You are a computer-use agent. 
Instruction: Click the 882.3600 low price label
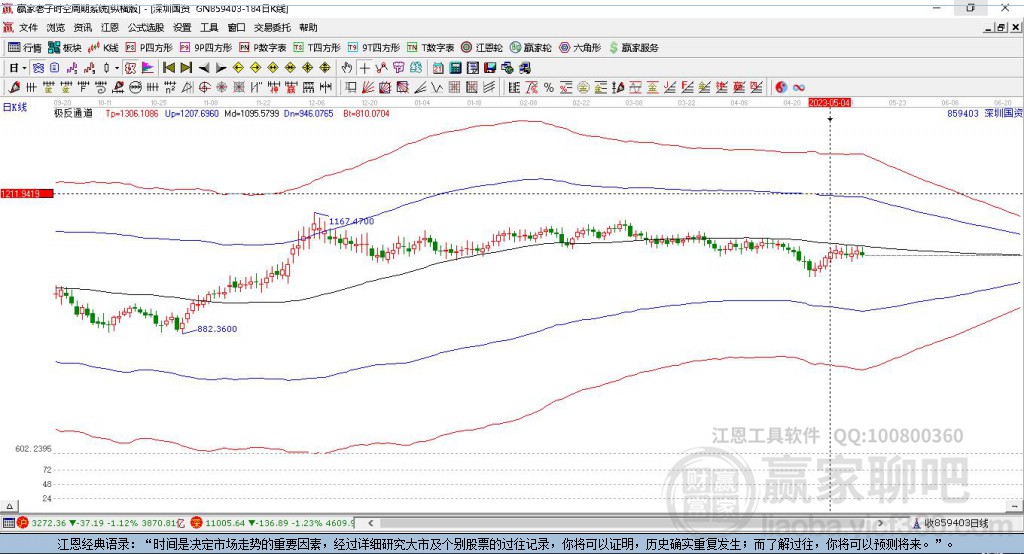(217, 329)
